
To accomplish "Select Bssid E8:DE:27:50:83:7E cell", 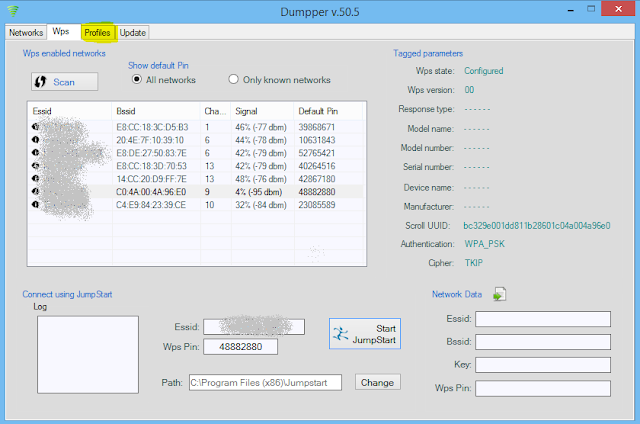I will 151,153.
